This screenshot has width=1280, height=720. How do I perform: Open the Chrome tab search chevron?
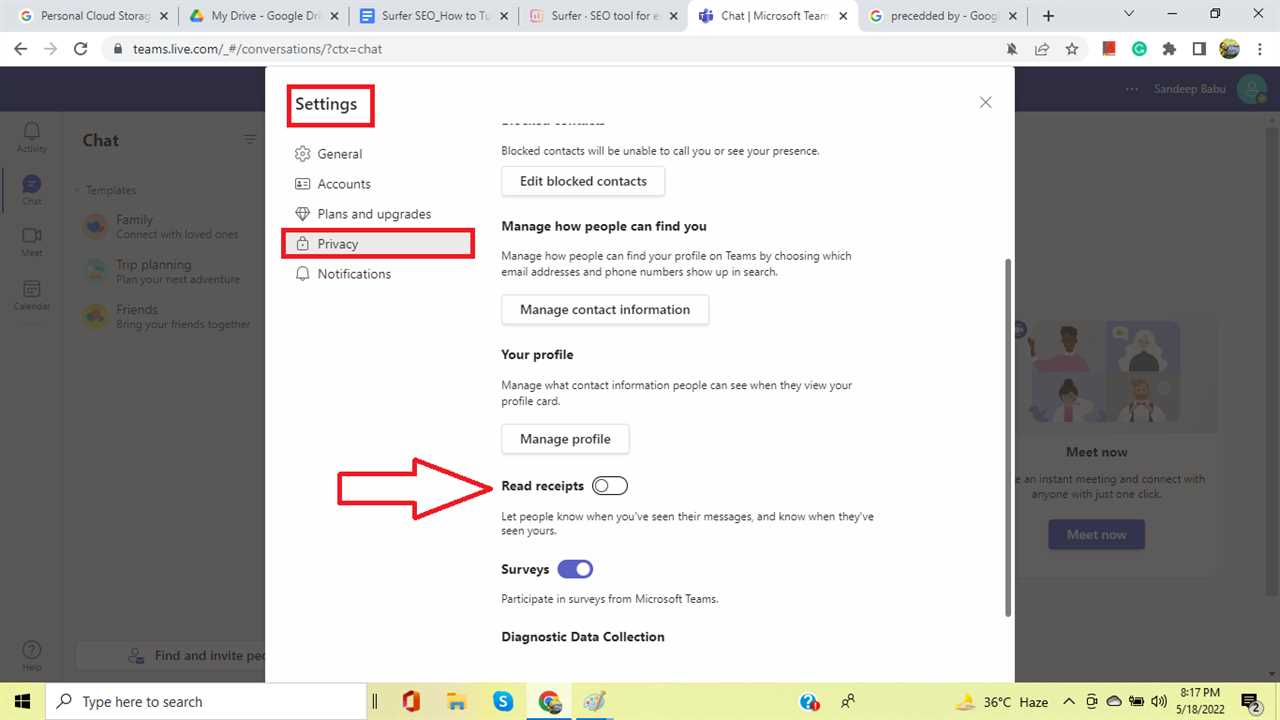click(1129, 15)
